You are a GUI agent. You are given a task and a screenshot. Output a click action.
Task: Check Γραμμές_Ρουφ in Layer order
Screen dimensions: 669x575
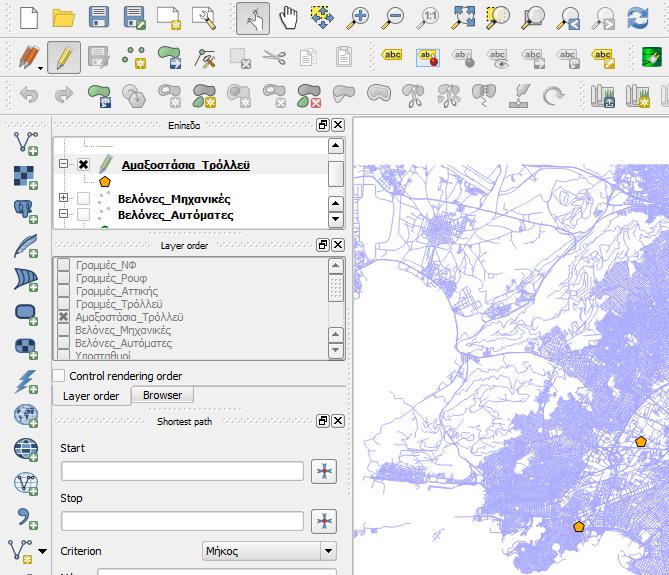64,278
